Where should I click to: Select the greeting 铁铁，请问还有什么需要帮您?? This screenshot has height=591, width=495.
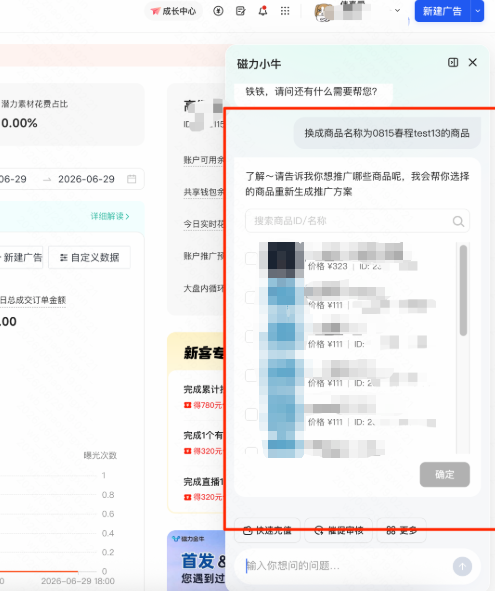click(311, 92)
